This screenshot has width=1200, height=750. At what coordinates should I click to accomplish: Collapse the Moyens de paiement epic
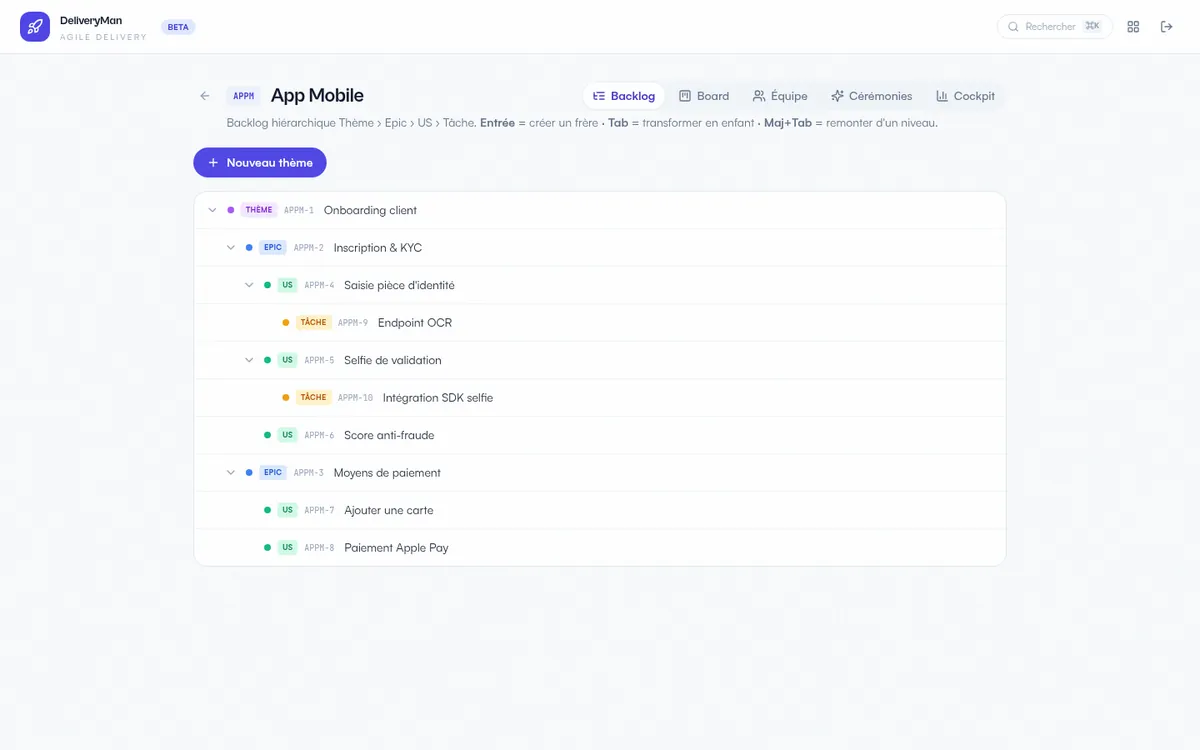pos(231,473)
